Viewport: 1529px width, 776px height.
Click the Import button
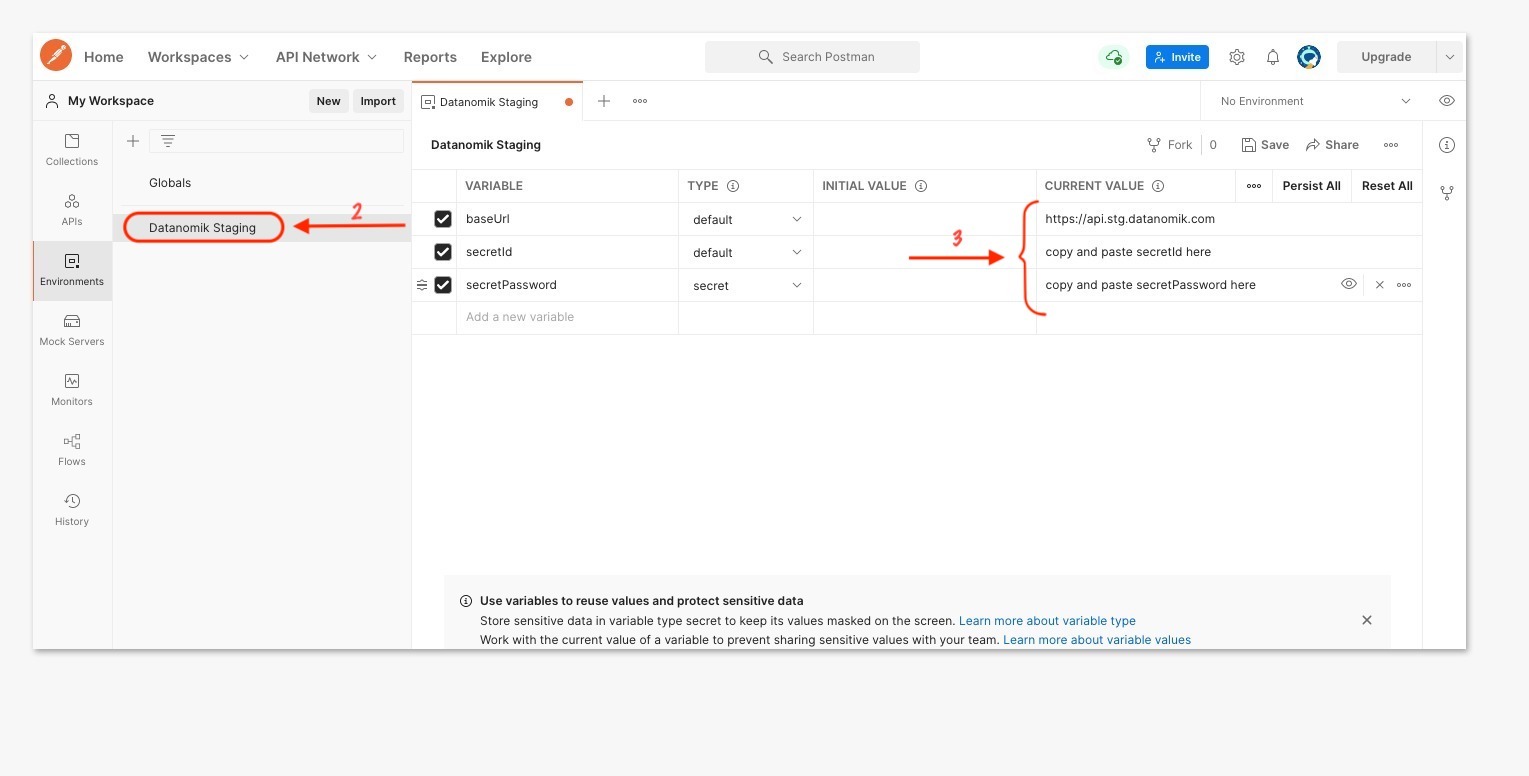point(378,101)
